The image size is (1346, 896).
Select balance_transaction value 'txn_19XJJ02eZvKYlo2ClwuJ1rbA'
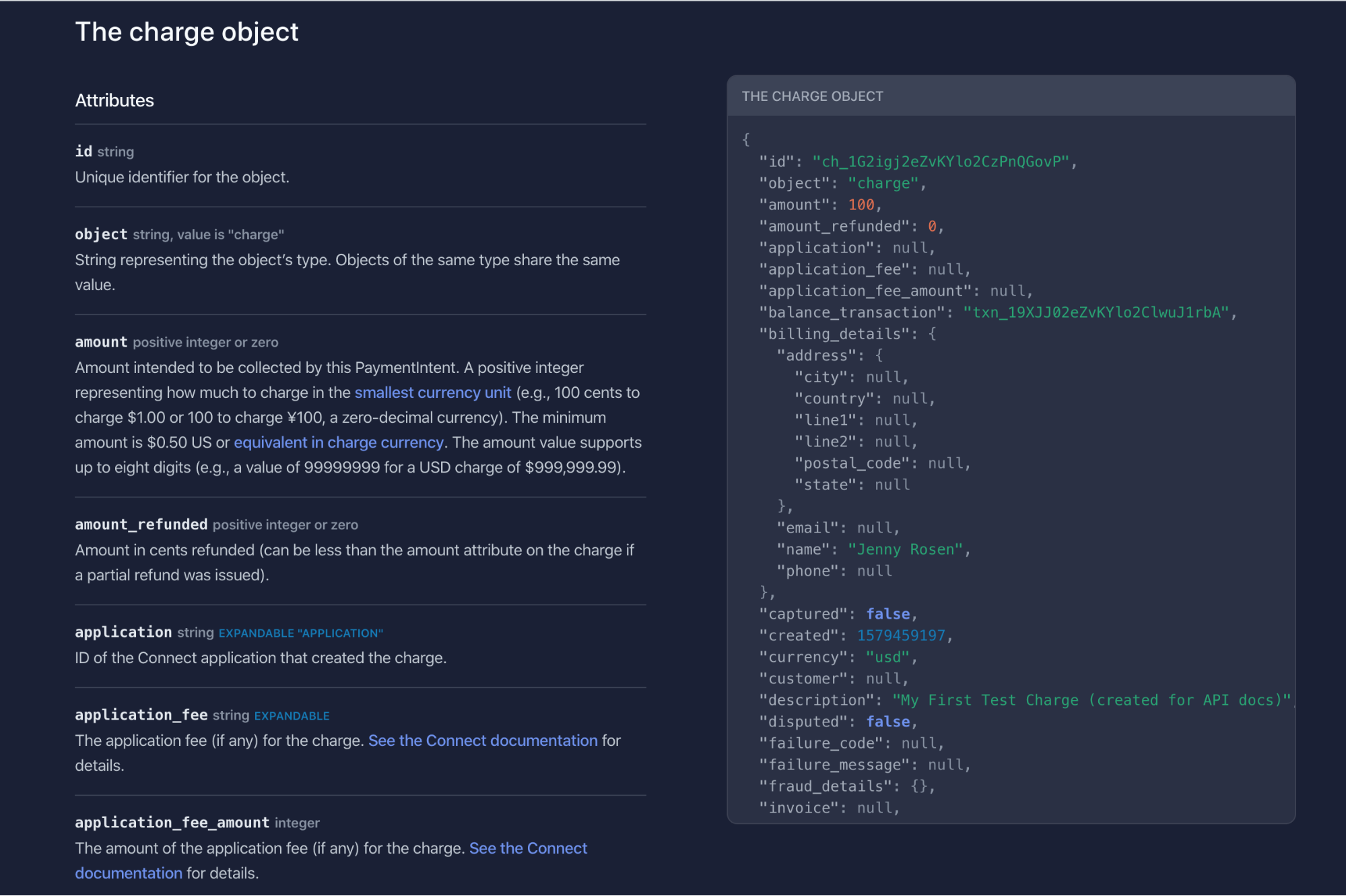1096,312
